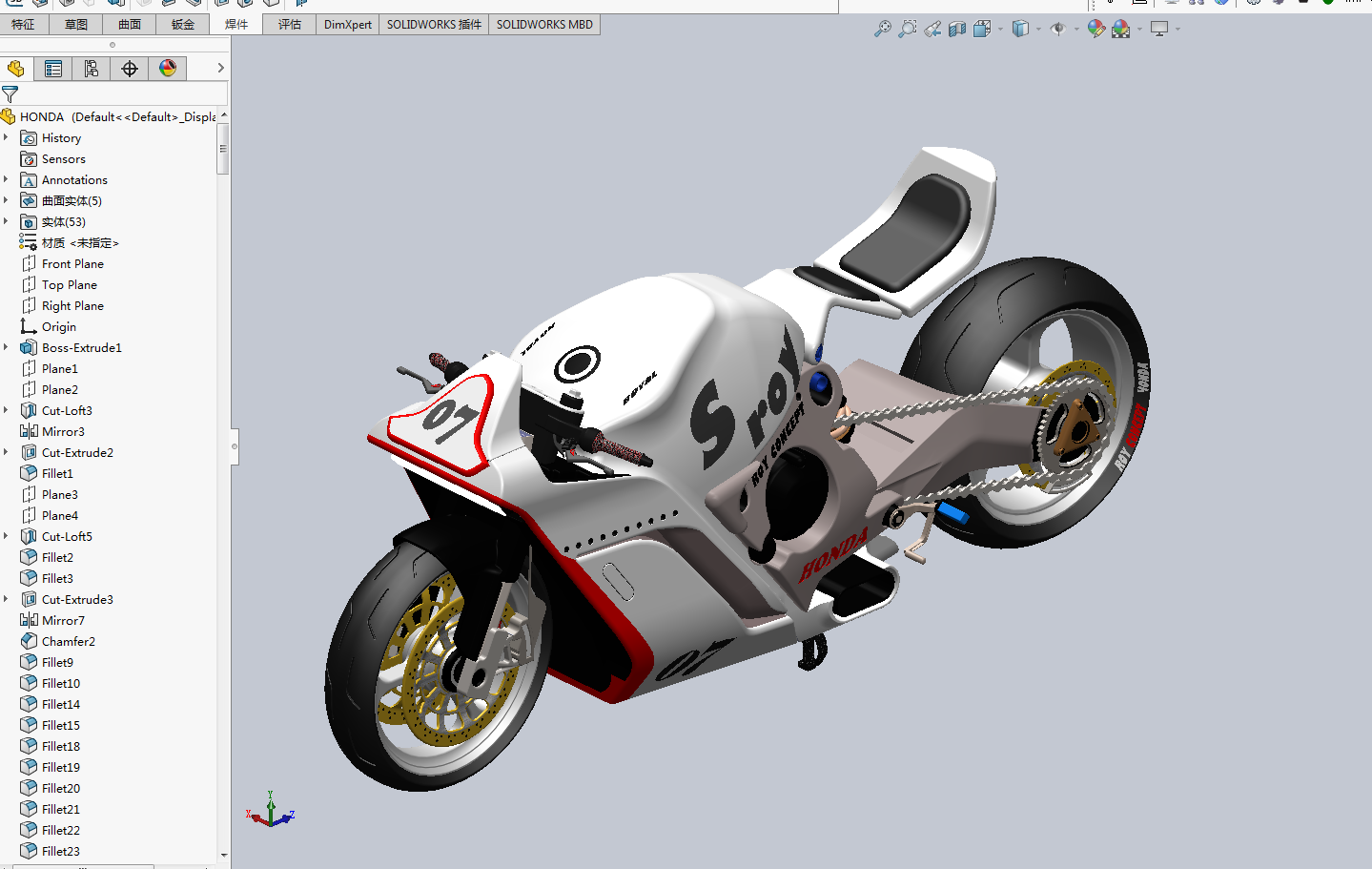The image size is (1372, 869).
Task: Select the HONDA root part in the tree
Action: pos(109,117)
